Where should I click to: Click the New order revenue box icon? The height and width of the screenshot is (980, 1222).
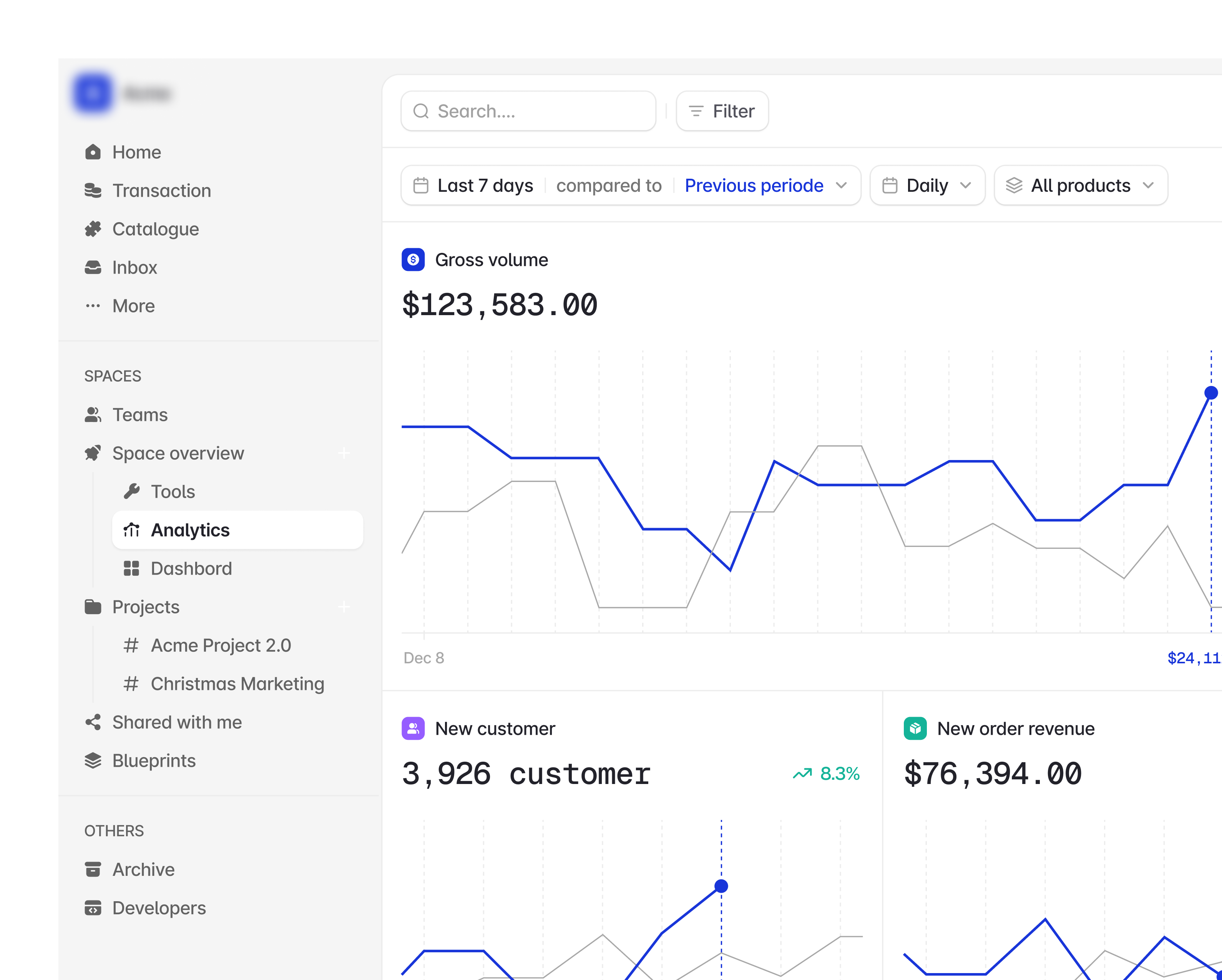pyautogui.click(x=915, y=728)
